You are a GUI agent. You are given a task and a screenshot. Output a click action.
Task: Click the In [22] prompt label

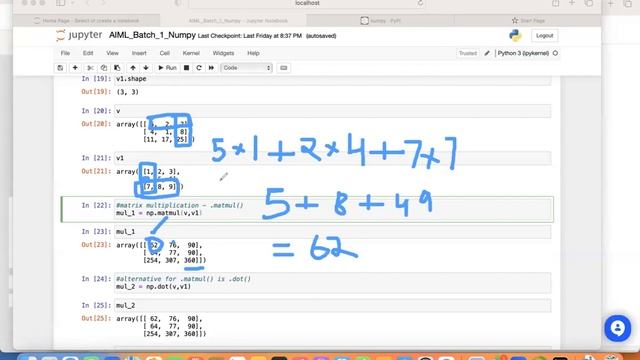click(x=96, y=205)
